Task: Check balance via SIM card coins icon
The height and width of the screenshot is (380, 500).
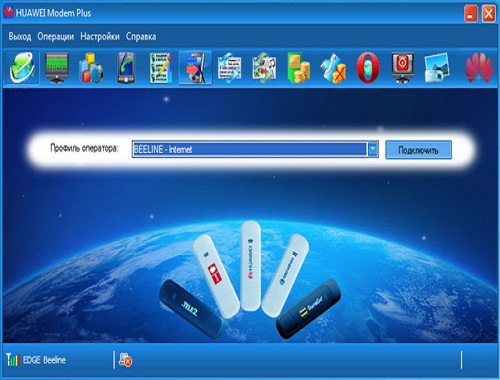Action: click(299, 68)
